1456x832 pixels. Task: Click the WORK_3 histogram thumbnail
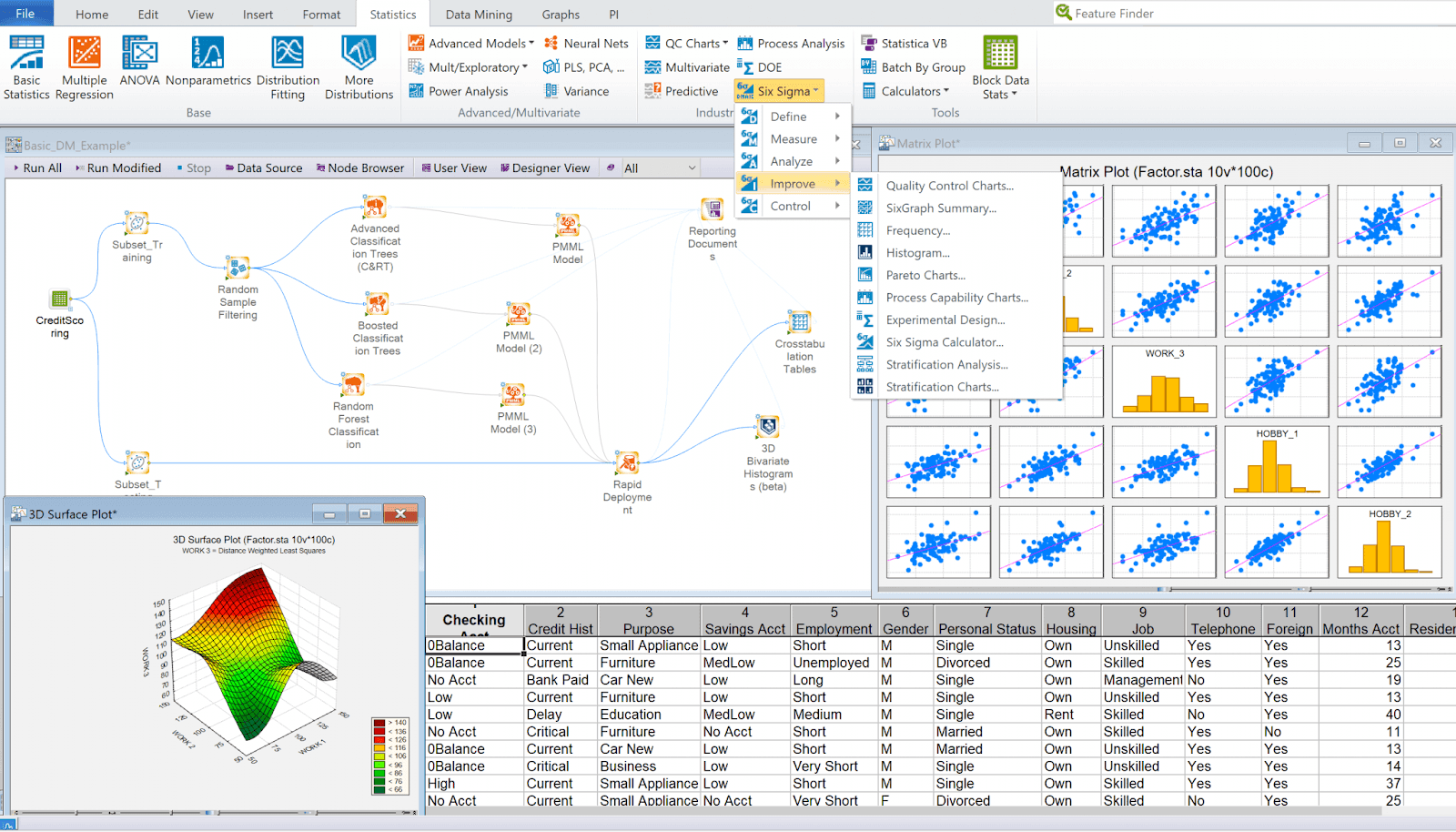tap(1164, 382)
